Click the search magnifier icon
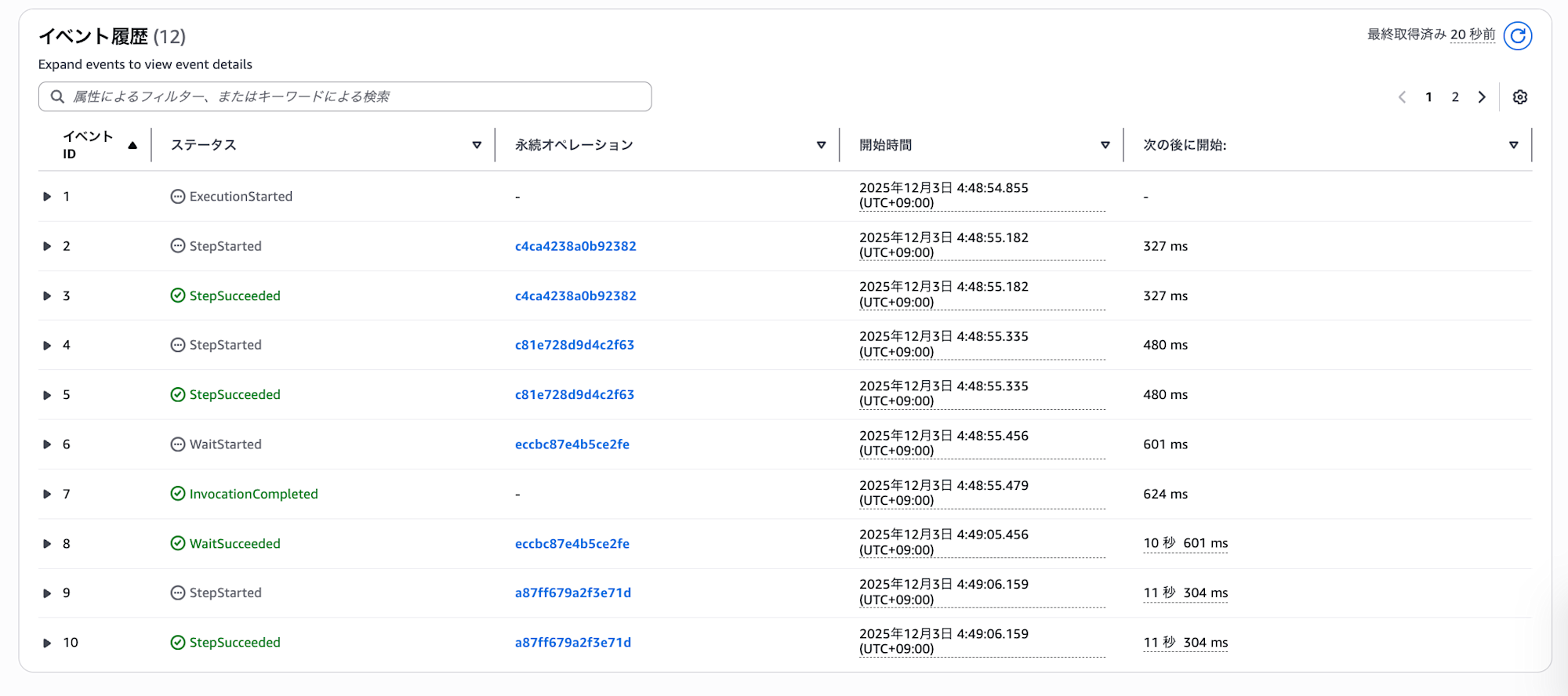This screenshot has height=696, width=1568. (x=57, y=96)
